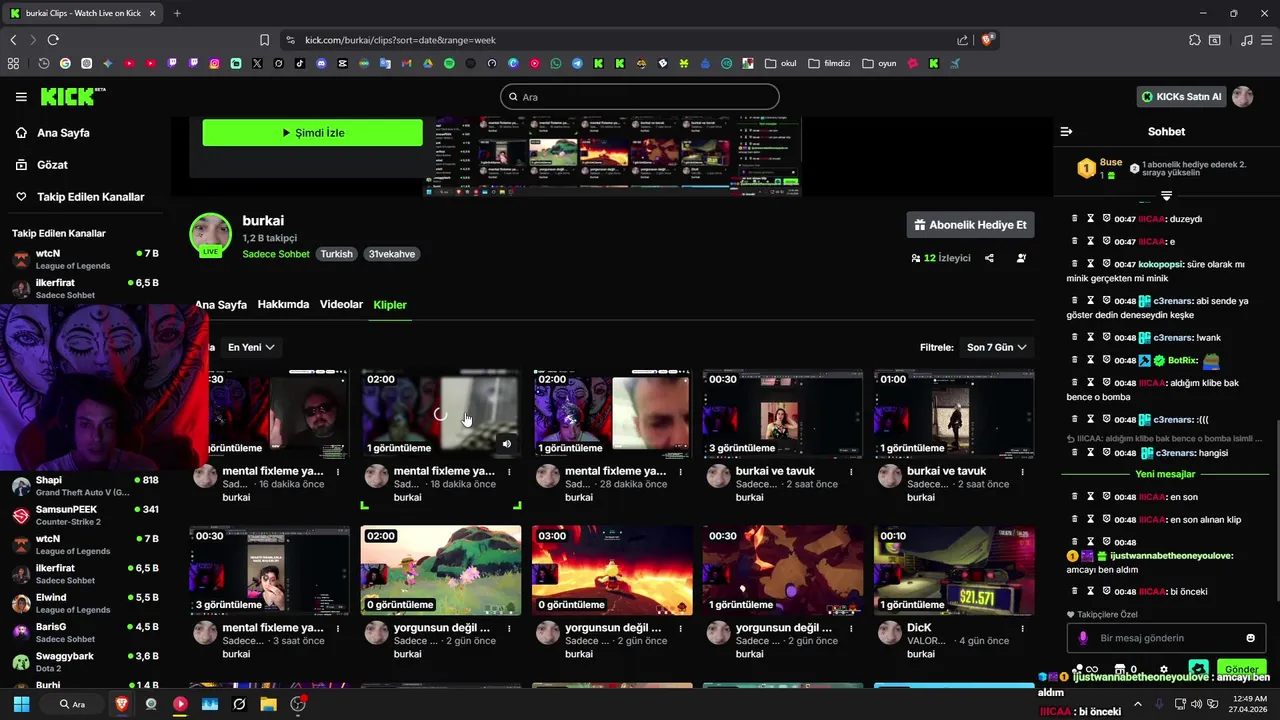Open the profile avatar at top right
This screenshot has width=1280, height=720.
pyautogui.click(x=1242, y=97)
